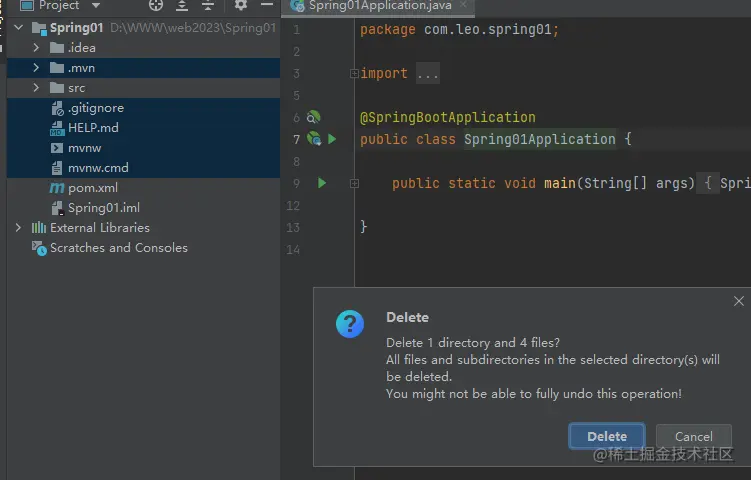Click the Spring01Application class name

click(x=540, y=139)
